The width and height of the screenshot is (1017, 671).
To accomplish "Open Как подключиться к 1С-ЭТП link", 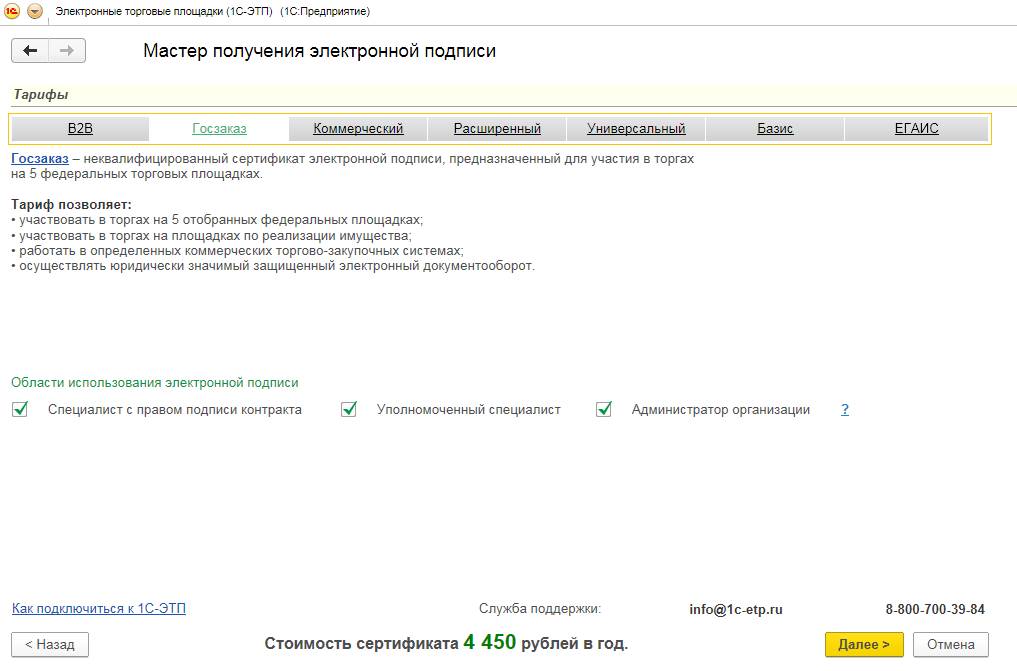I will [x=99, y=609].
